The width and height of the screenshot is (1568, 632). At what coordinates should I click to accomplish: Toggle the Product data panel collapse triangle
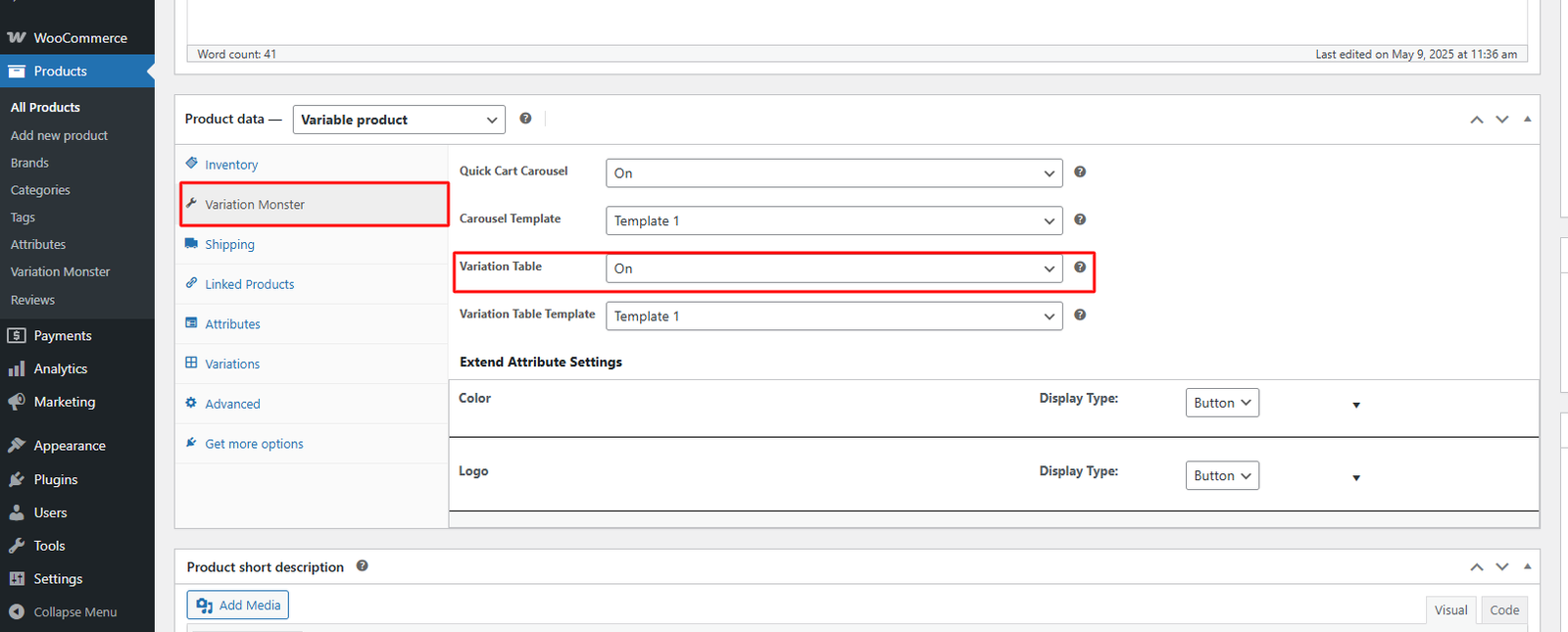point(1527,120)
